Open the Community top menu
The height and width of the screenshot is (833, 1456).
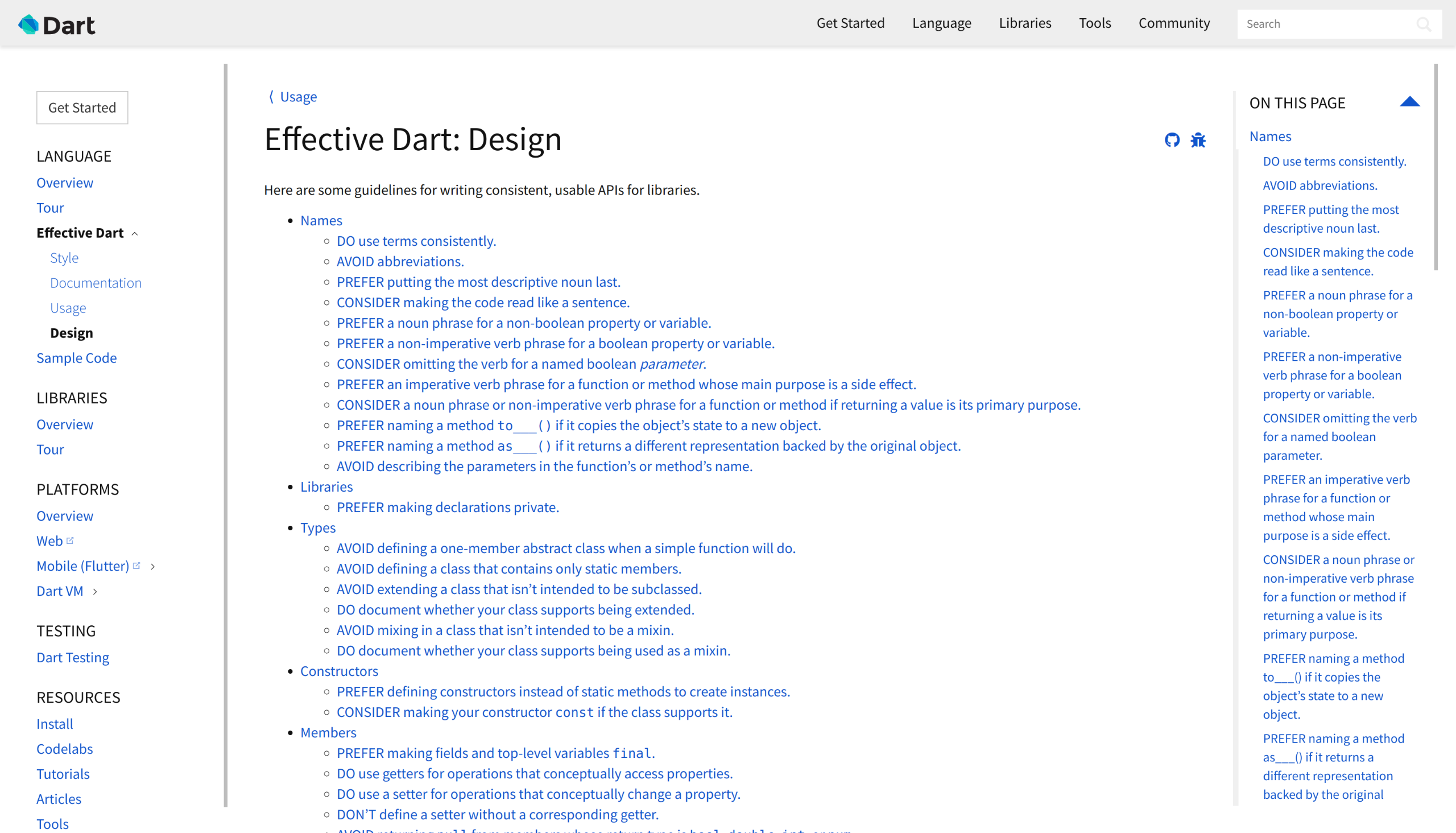1174,23
